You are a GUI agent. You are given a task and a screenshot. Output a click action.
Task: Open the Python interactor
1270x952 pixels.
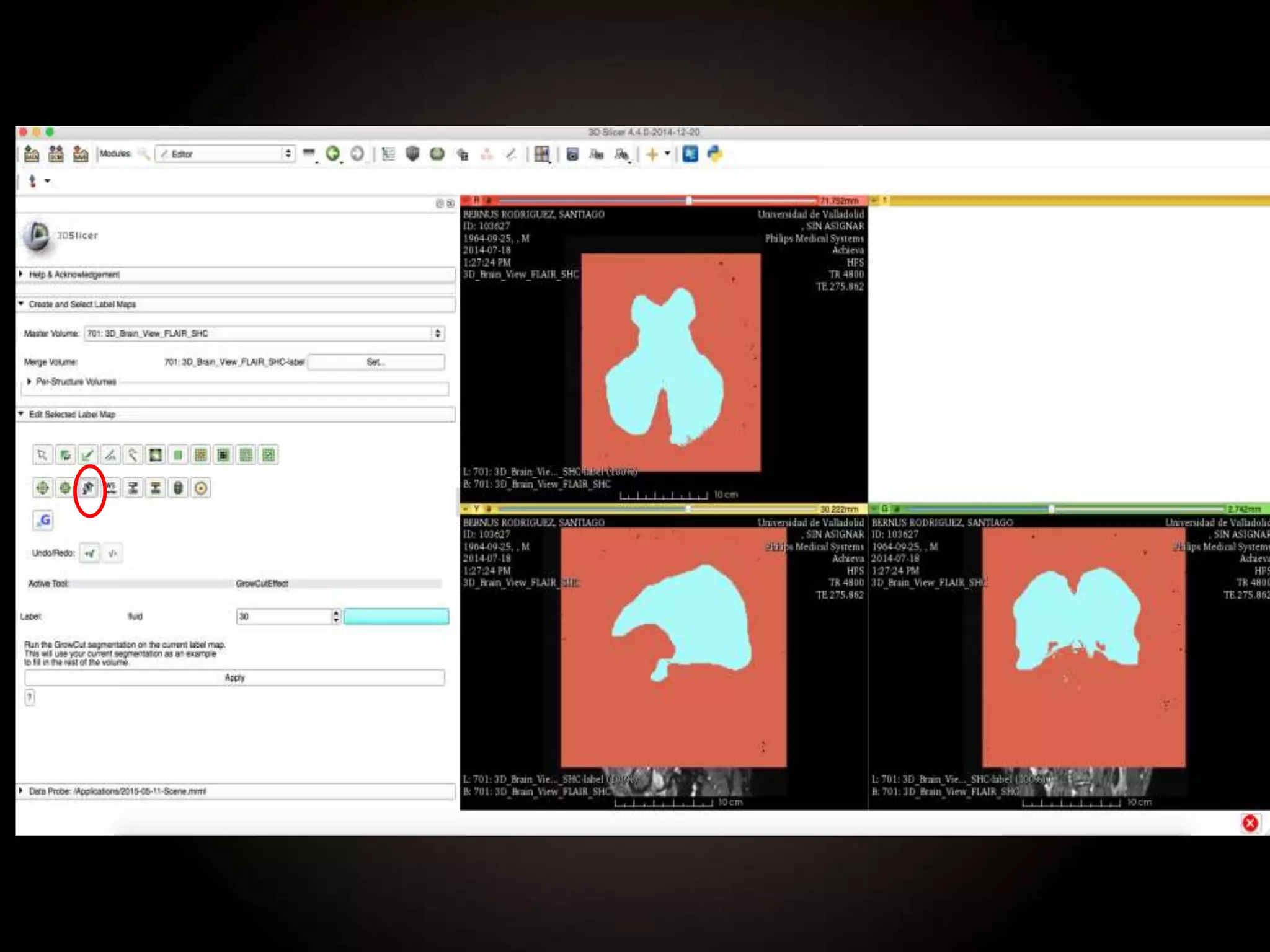[714, 154]
